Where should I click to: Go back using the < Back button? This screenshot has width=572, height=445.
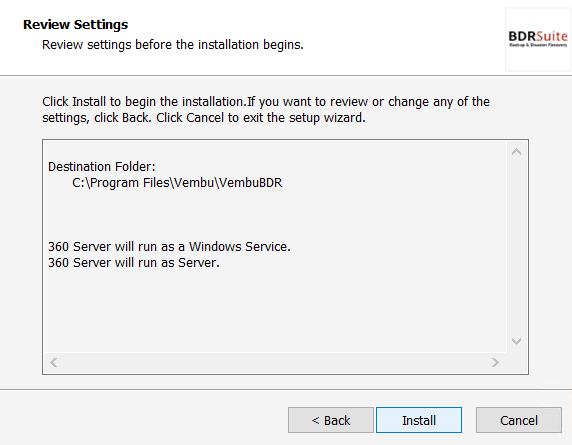click(x=331, y=420)
